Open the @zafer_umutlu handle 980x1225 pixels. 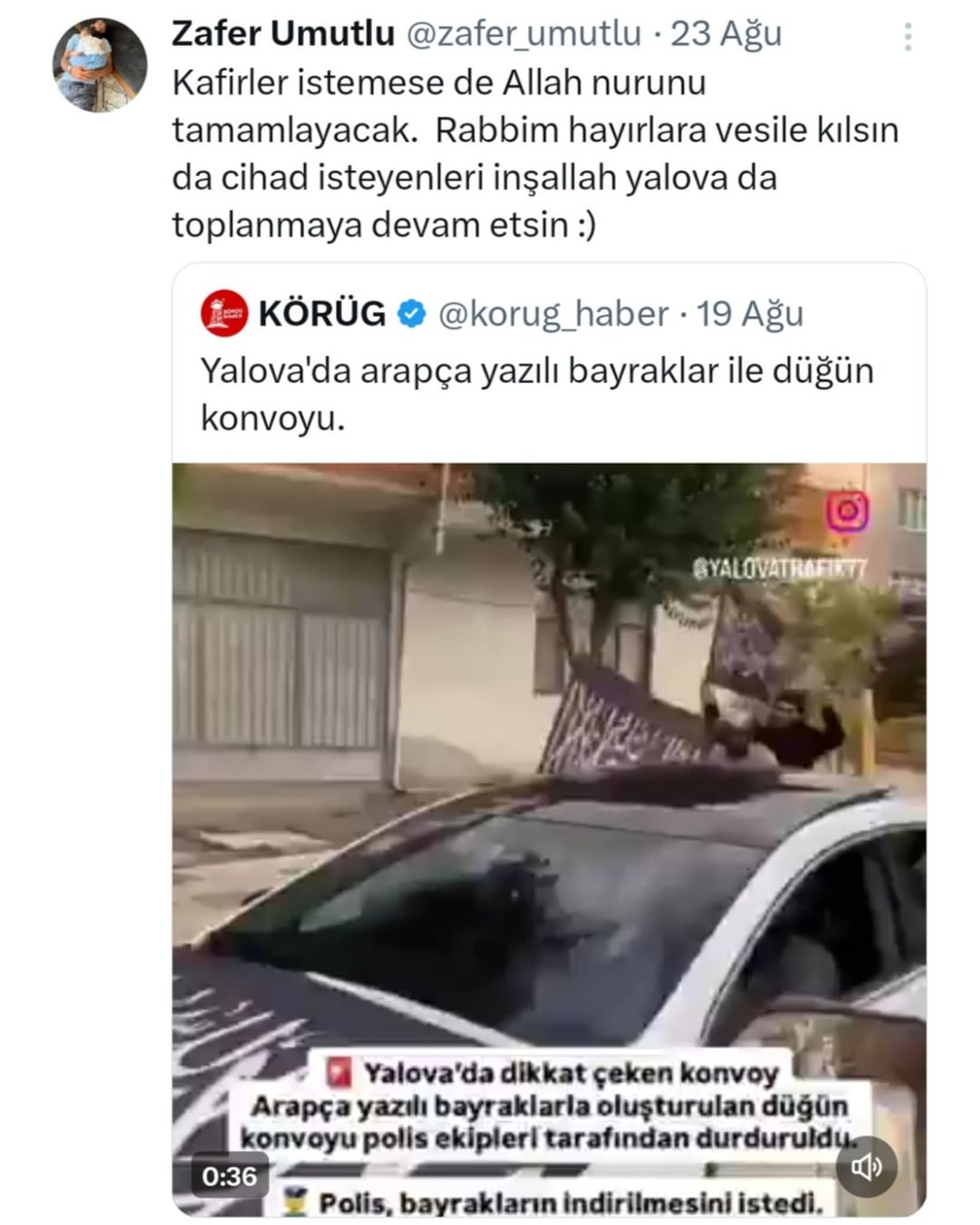point(523,34)
